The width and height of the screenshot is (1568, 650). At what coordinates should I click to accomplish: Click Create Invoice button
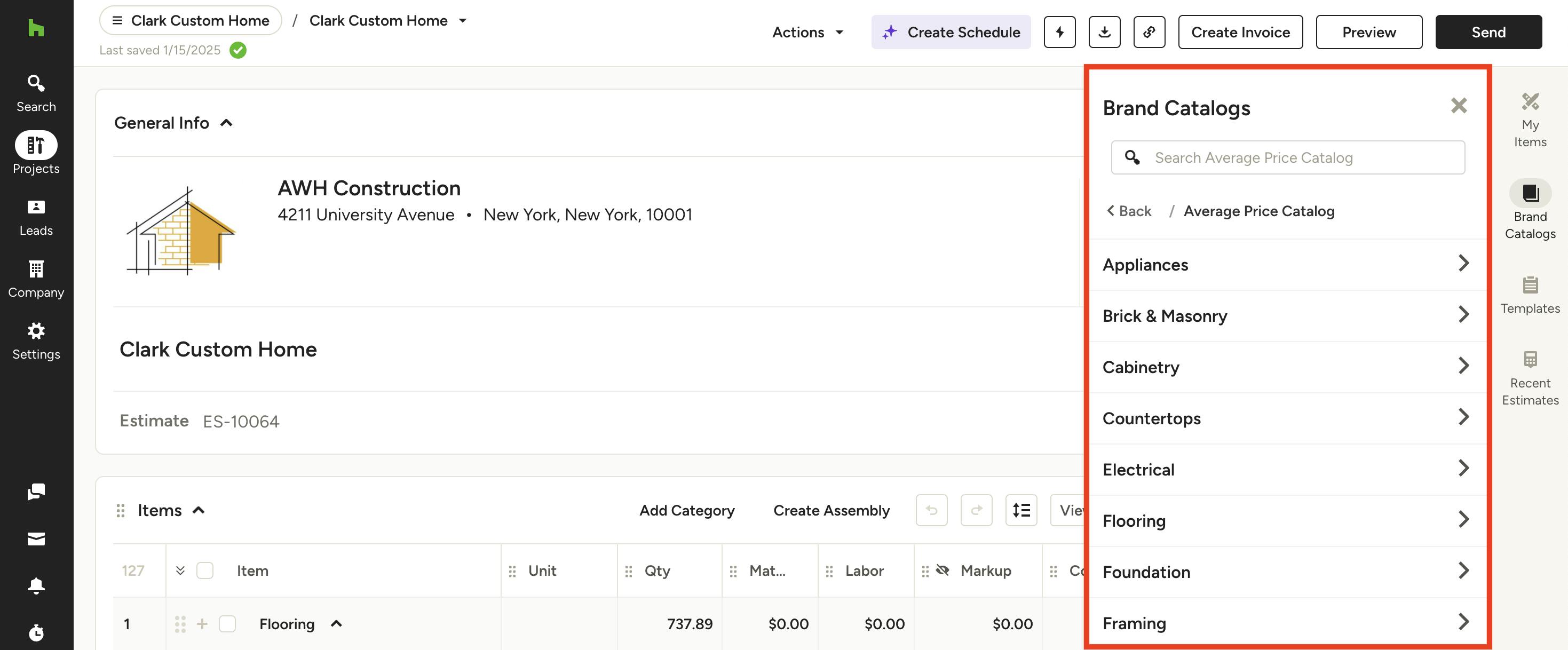[1240, 31]
